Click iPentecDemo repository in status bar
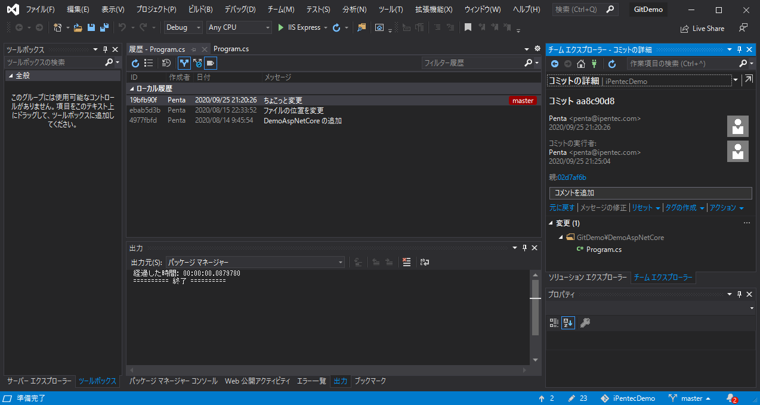 click(628, 398)
